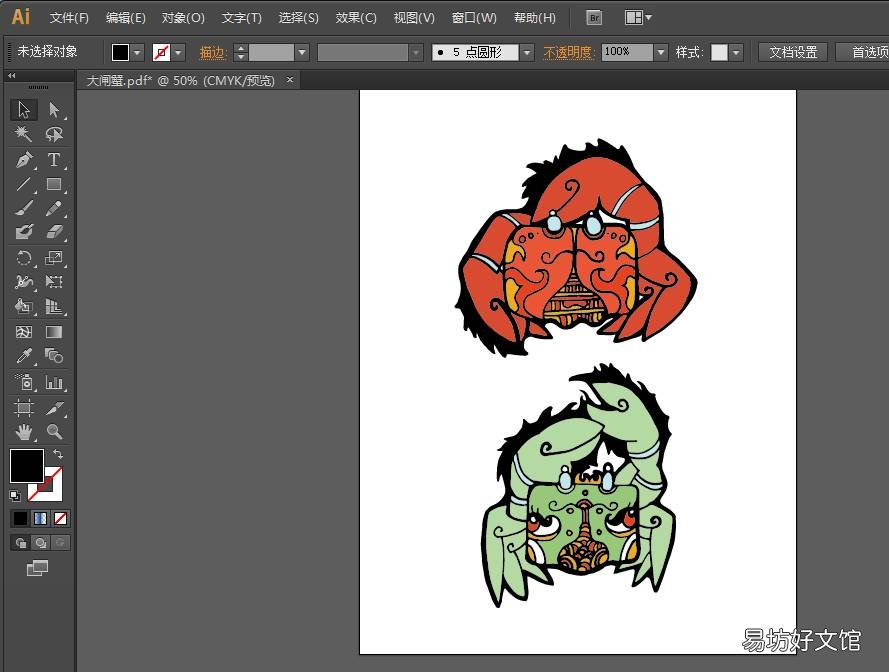Open the 窗口(W) menu
889x672 pixels.
[x=474, y=18]
